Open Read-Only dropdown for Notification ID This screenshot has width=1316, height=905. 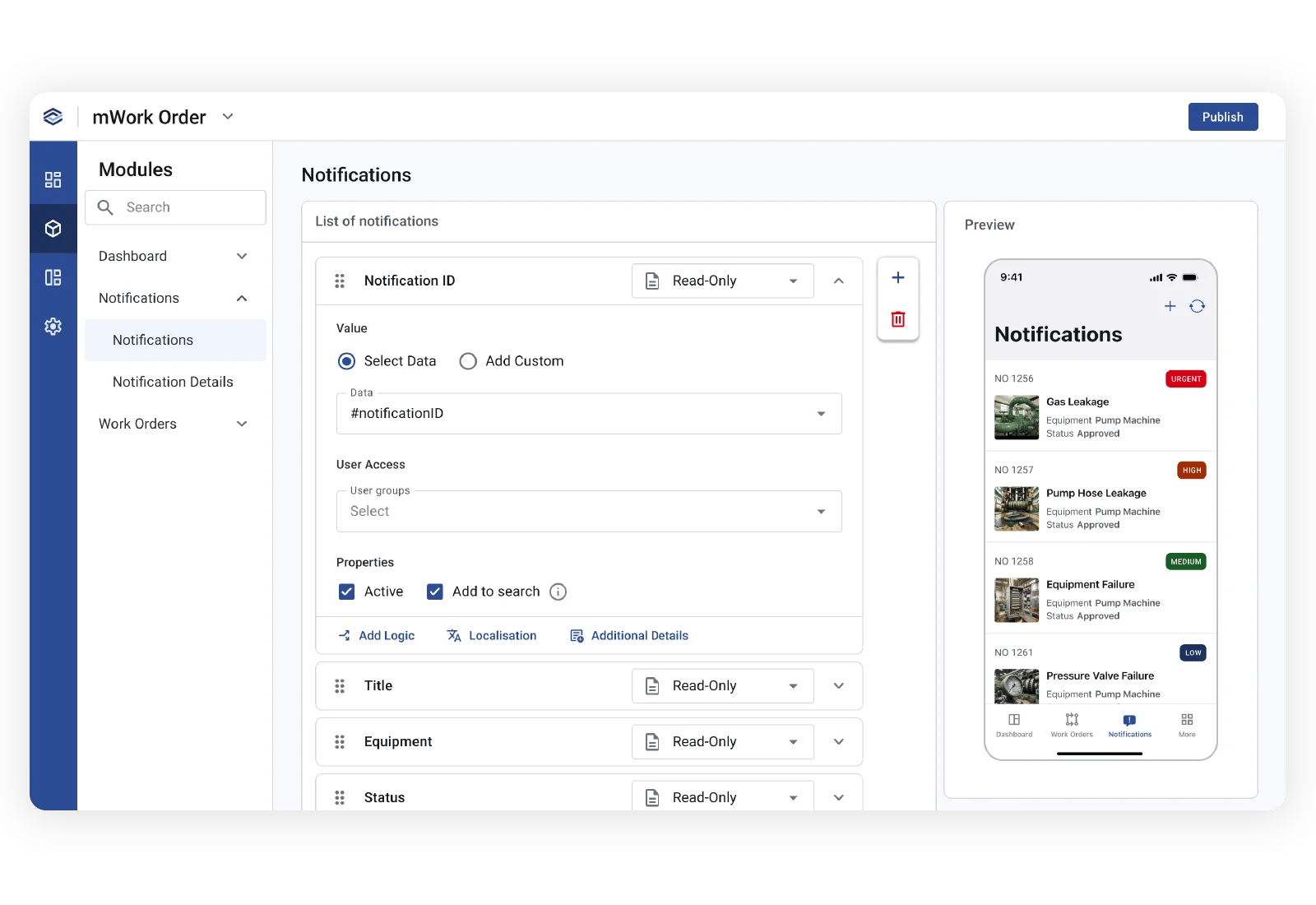pos(723,281)
